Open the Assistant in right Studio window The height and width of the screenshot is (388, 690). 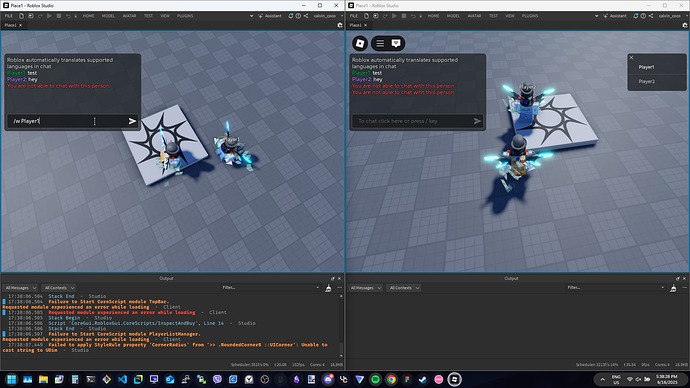(615, 16)
